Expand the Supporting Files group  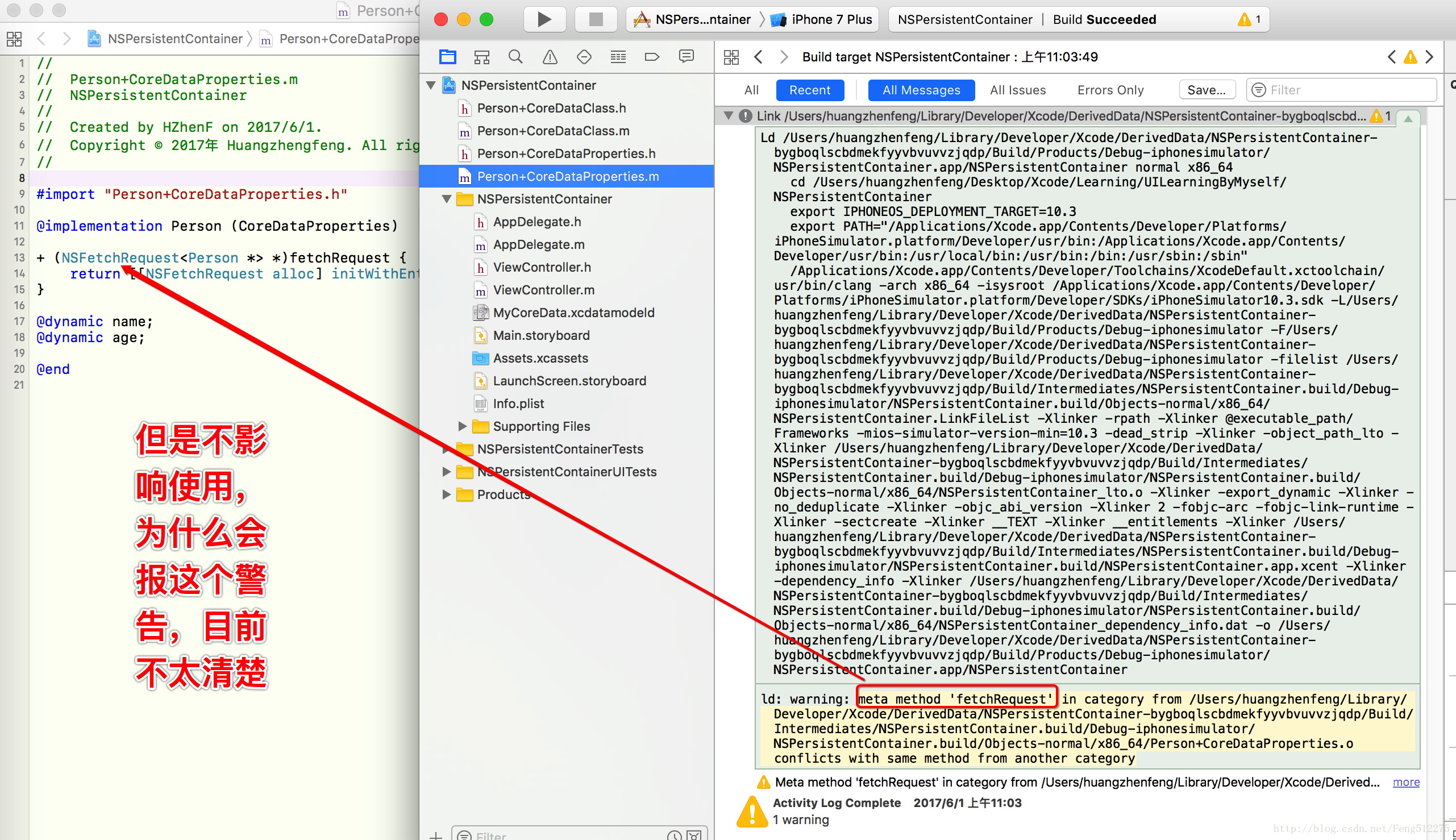(x=462, y=426)
